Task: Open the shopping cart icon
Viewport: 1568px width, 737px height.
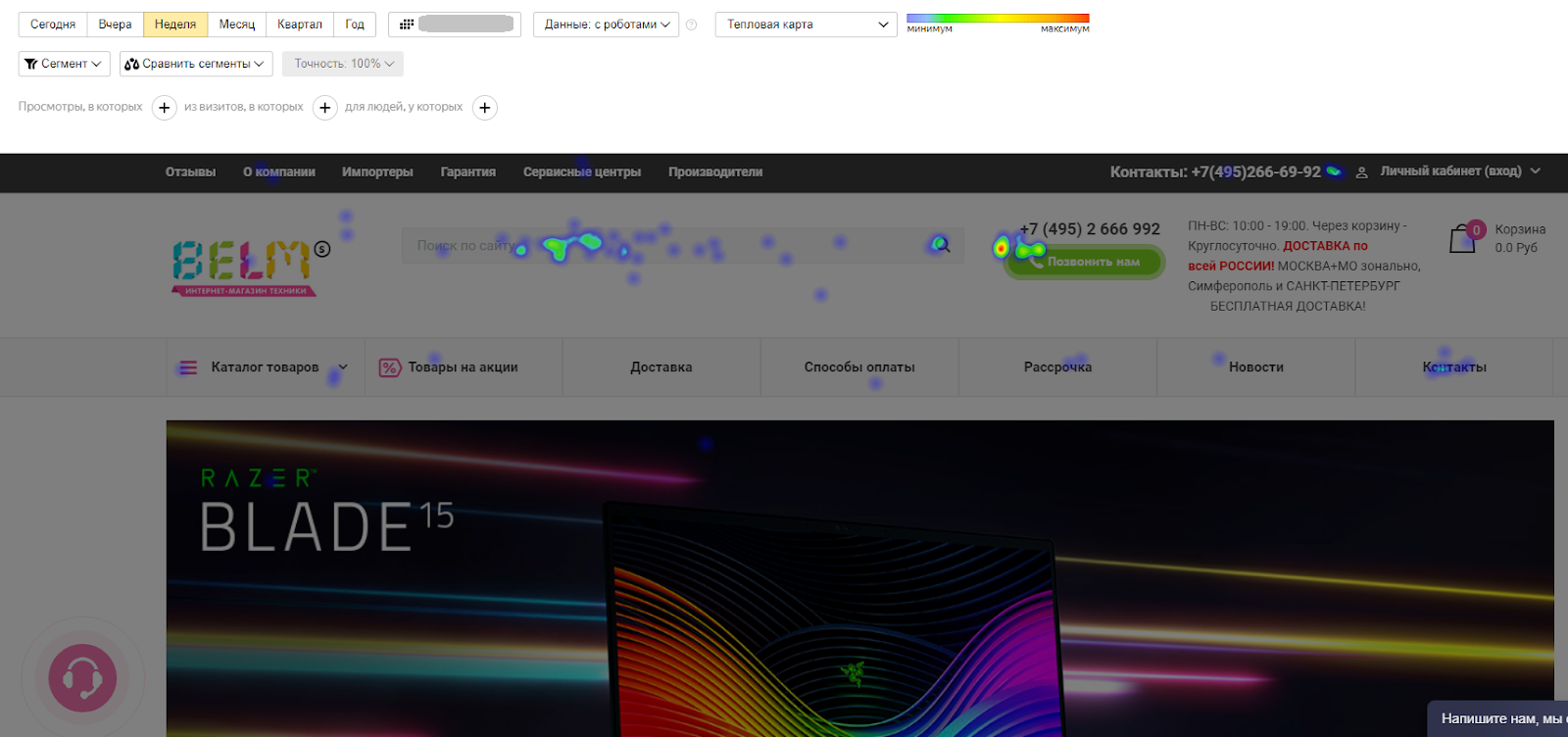Action: [1463, 238]
